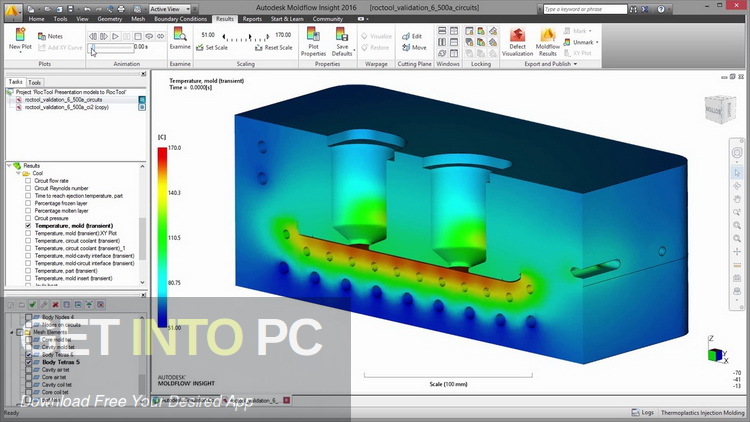Click the Save icon in quick access toolbar
This screenshot has width=750, height=422.
click(70, 9)
